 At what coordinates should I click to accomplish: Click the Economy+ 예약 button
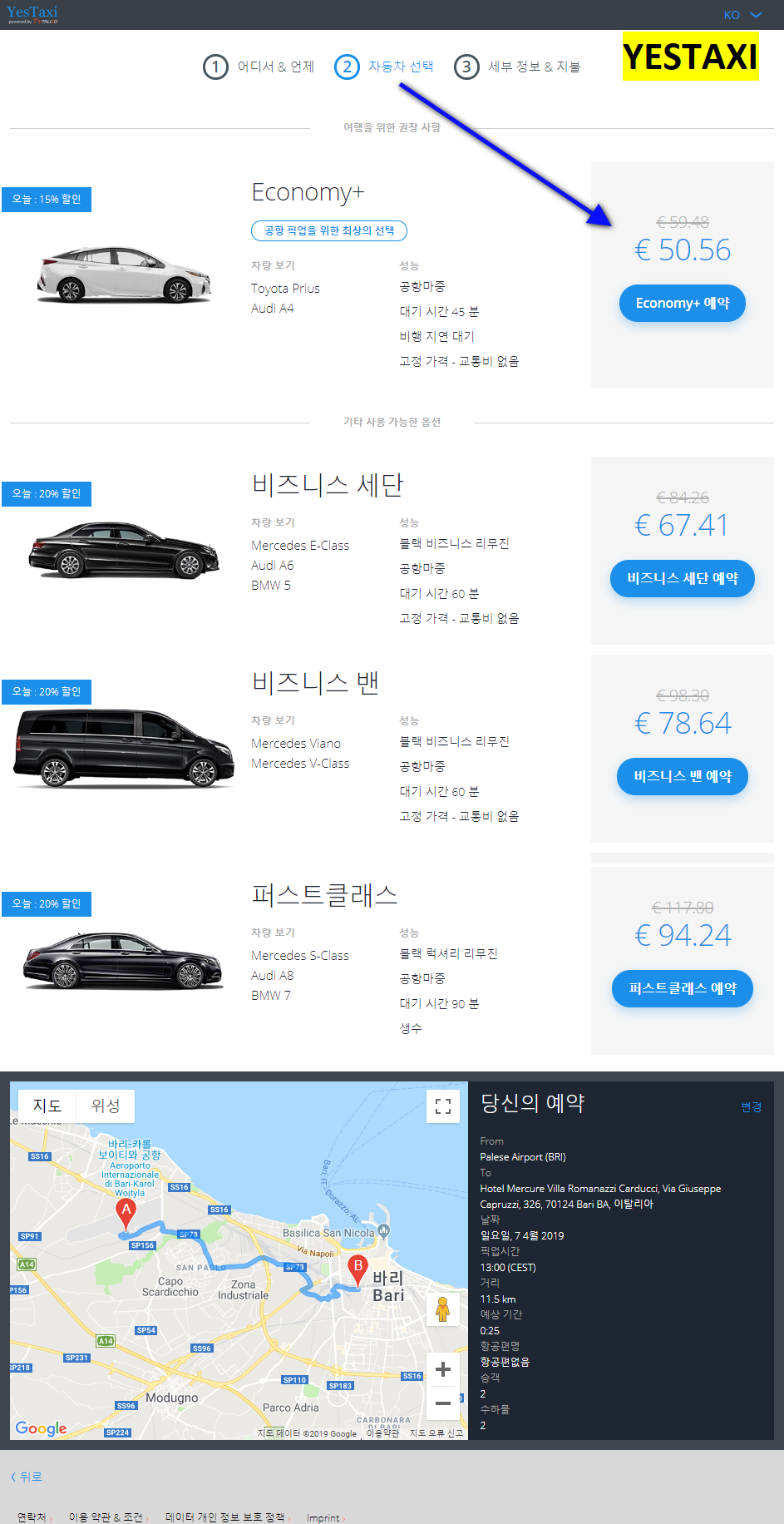pos(683,303)
